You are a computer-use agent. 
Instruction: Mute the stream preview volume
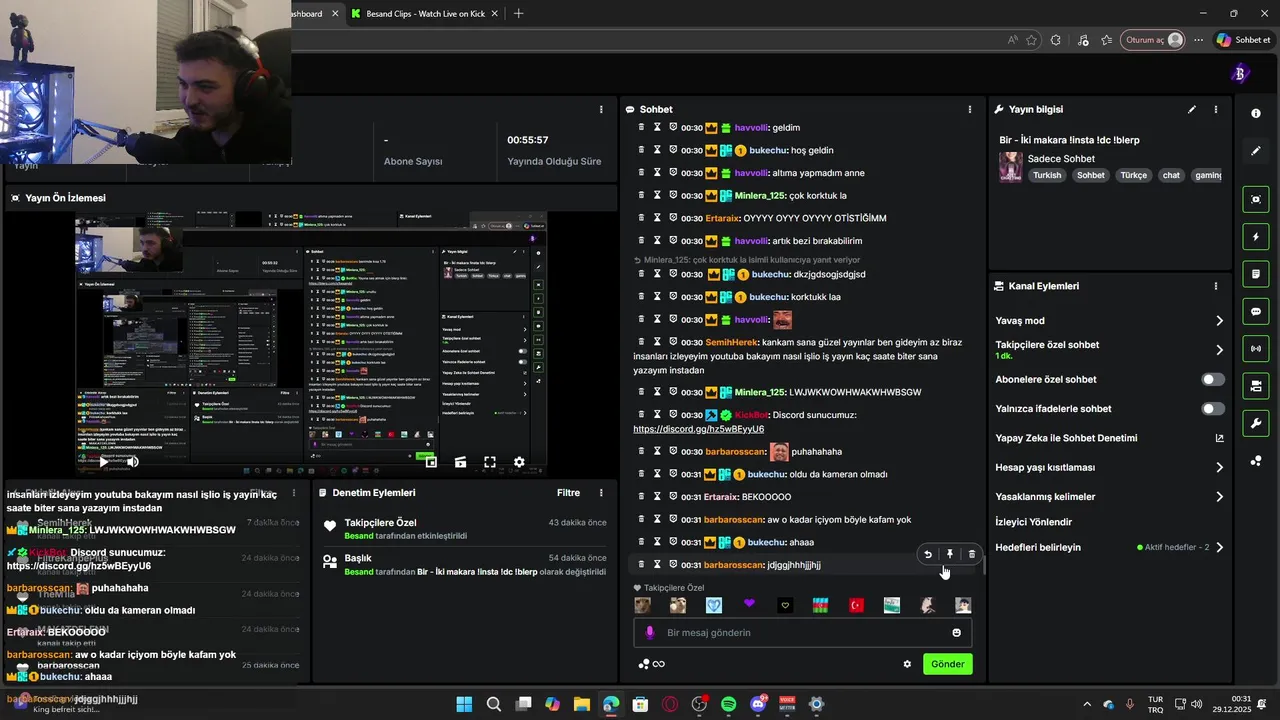(x=132, y=462)
